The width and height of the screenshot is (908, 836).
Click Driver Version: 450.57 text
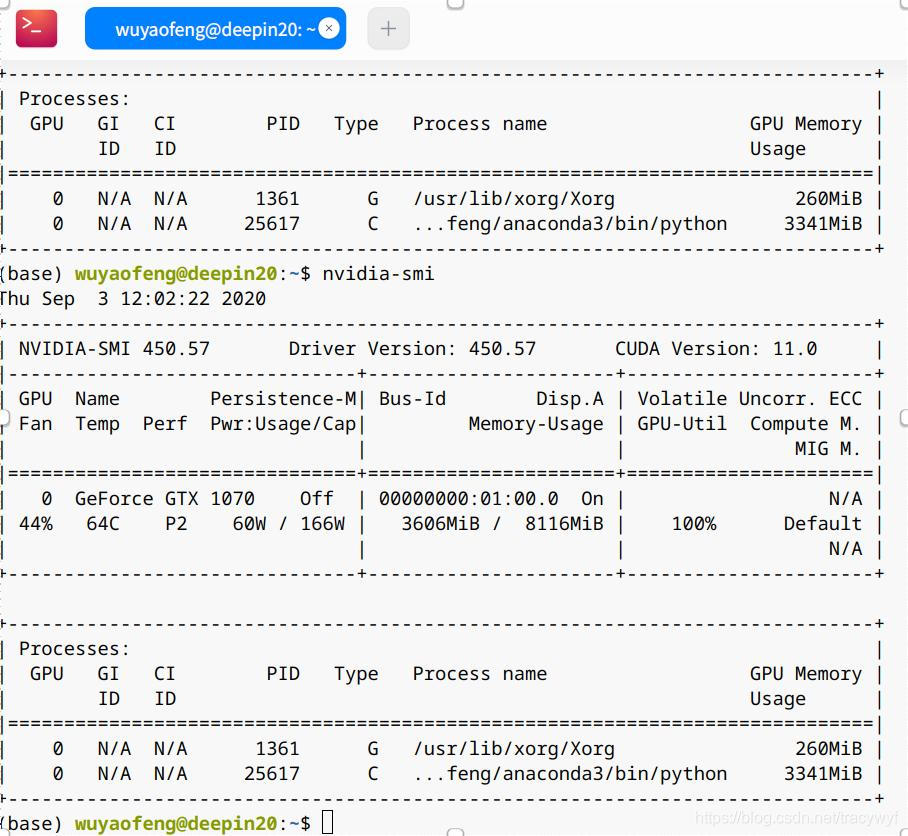coord(412,349)
